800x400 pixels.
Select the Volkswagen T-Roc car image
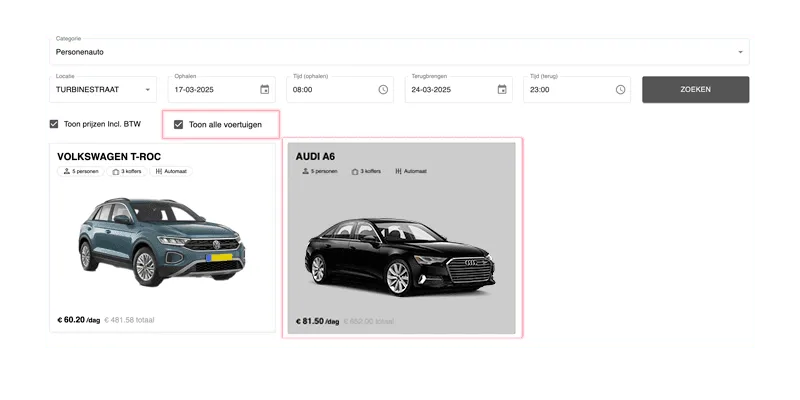[162, 241]
